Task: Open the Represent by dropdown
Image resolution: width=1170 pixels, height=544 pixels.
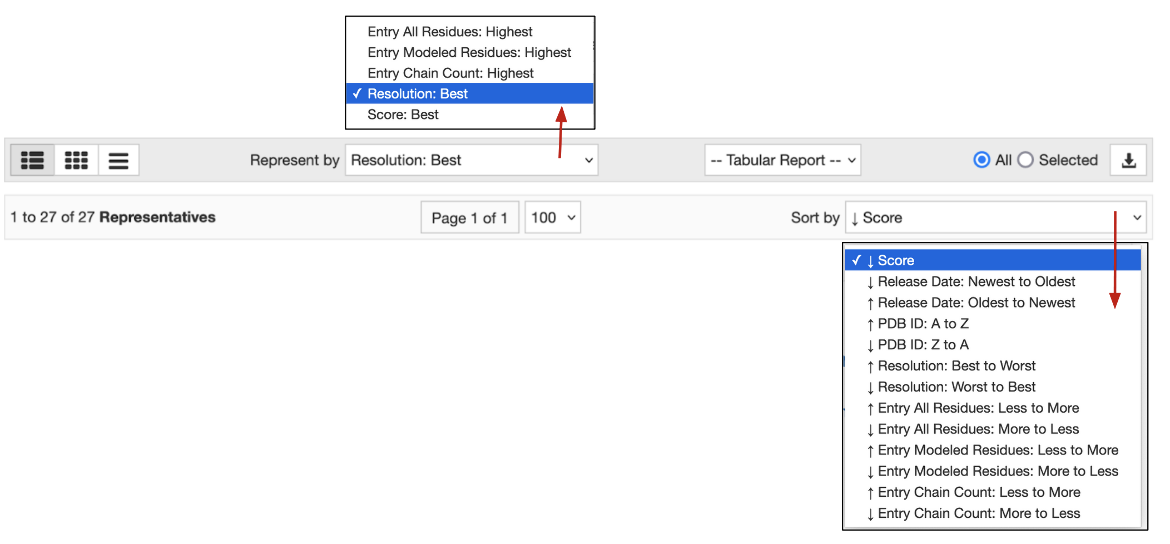Action: pyautogui.click(x=471, y=160)
